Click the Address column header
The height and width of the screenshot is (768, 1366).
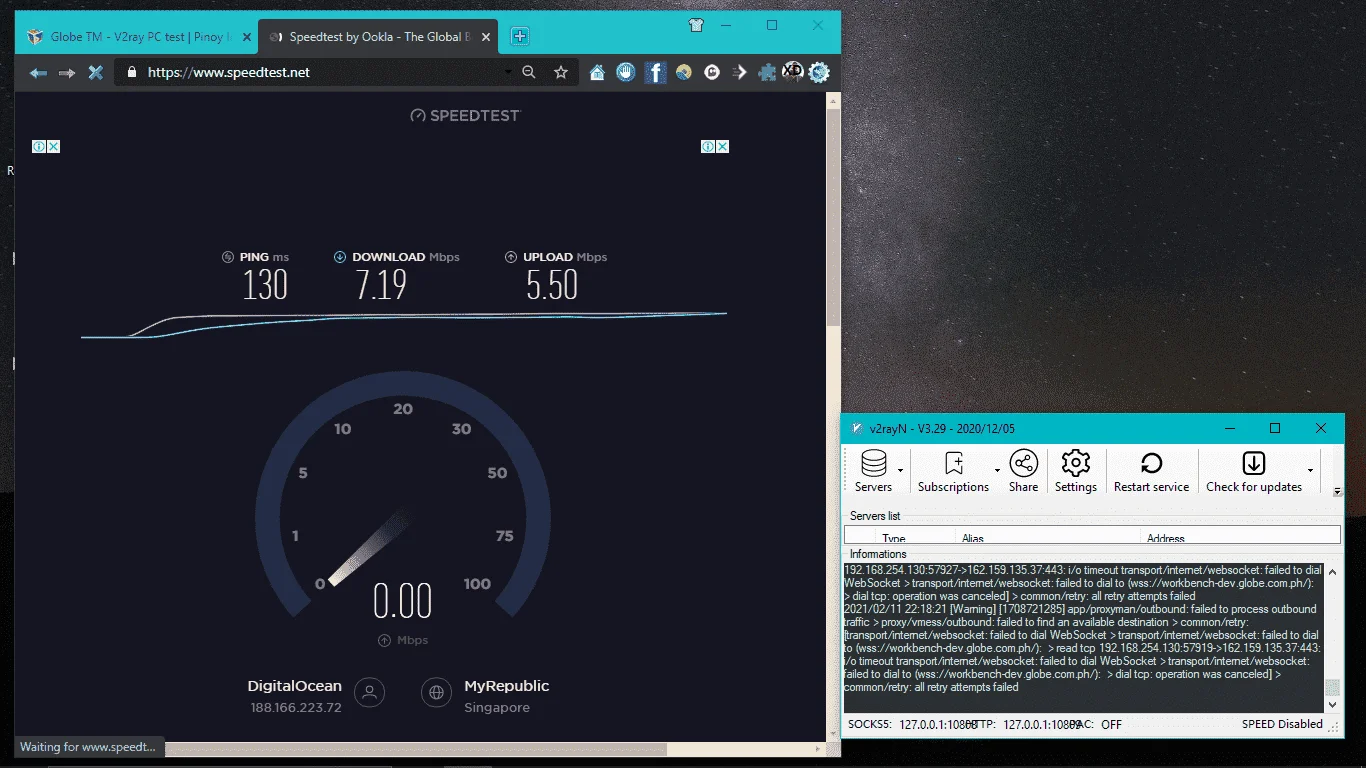(1240, 538)
